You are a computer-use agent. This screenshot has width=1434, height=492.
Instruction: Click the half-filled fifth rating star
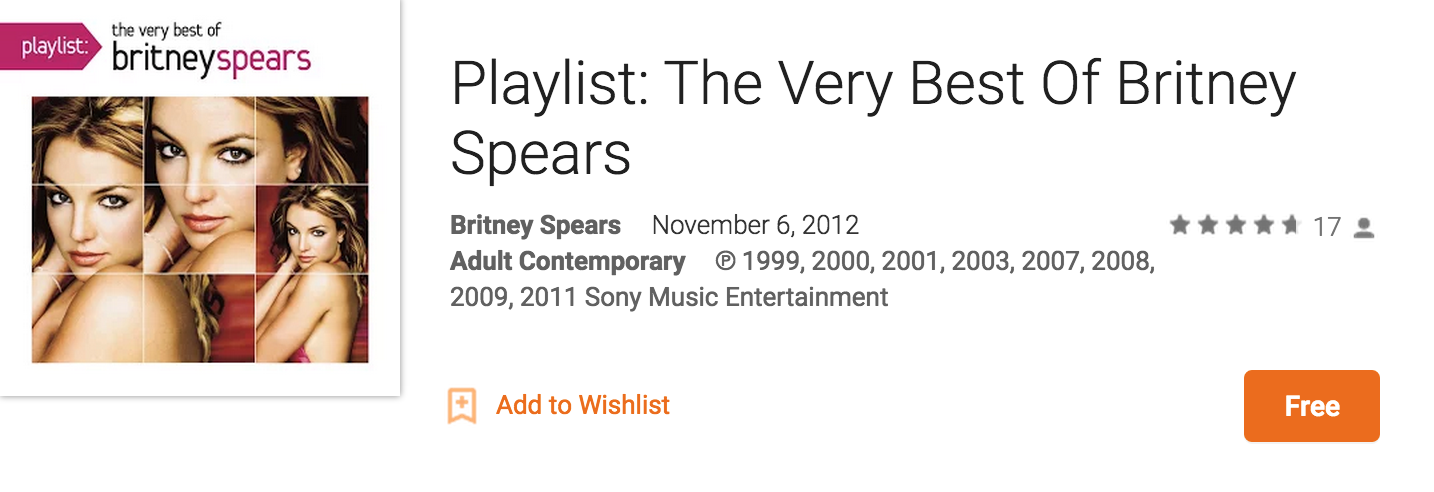[1290, 226]
